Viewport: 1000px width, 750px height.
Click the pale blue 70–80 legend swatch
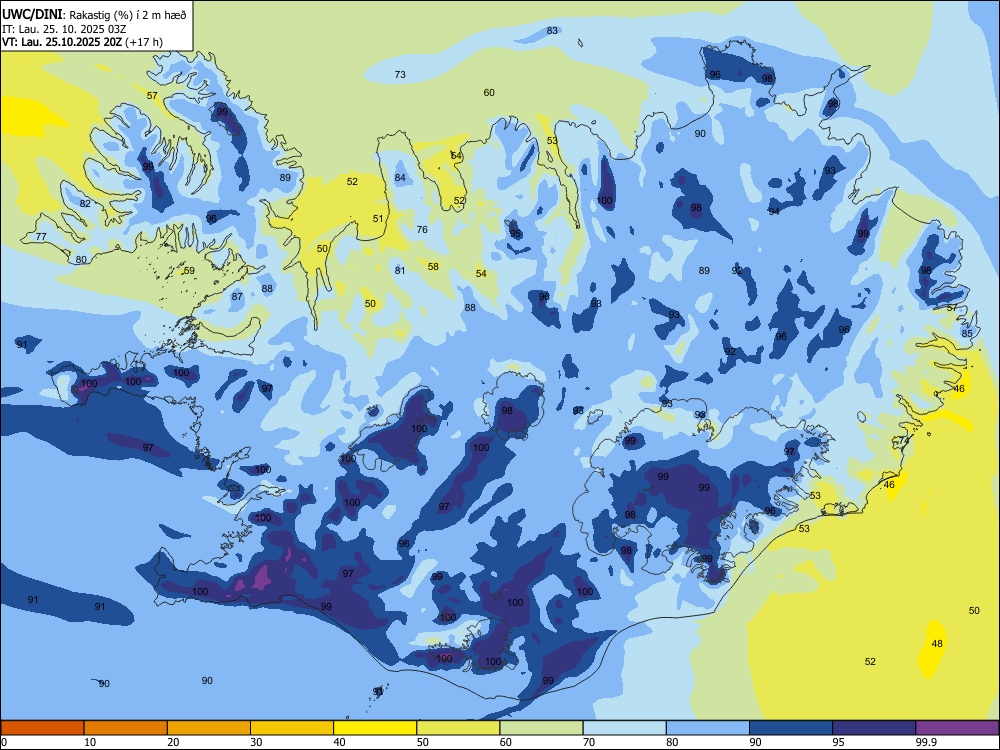pos(624,728)
